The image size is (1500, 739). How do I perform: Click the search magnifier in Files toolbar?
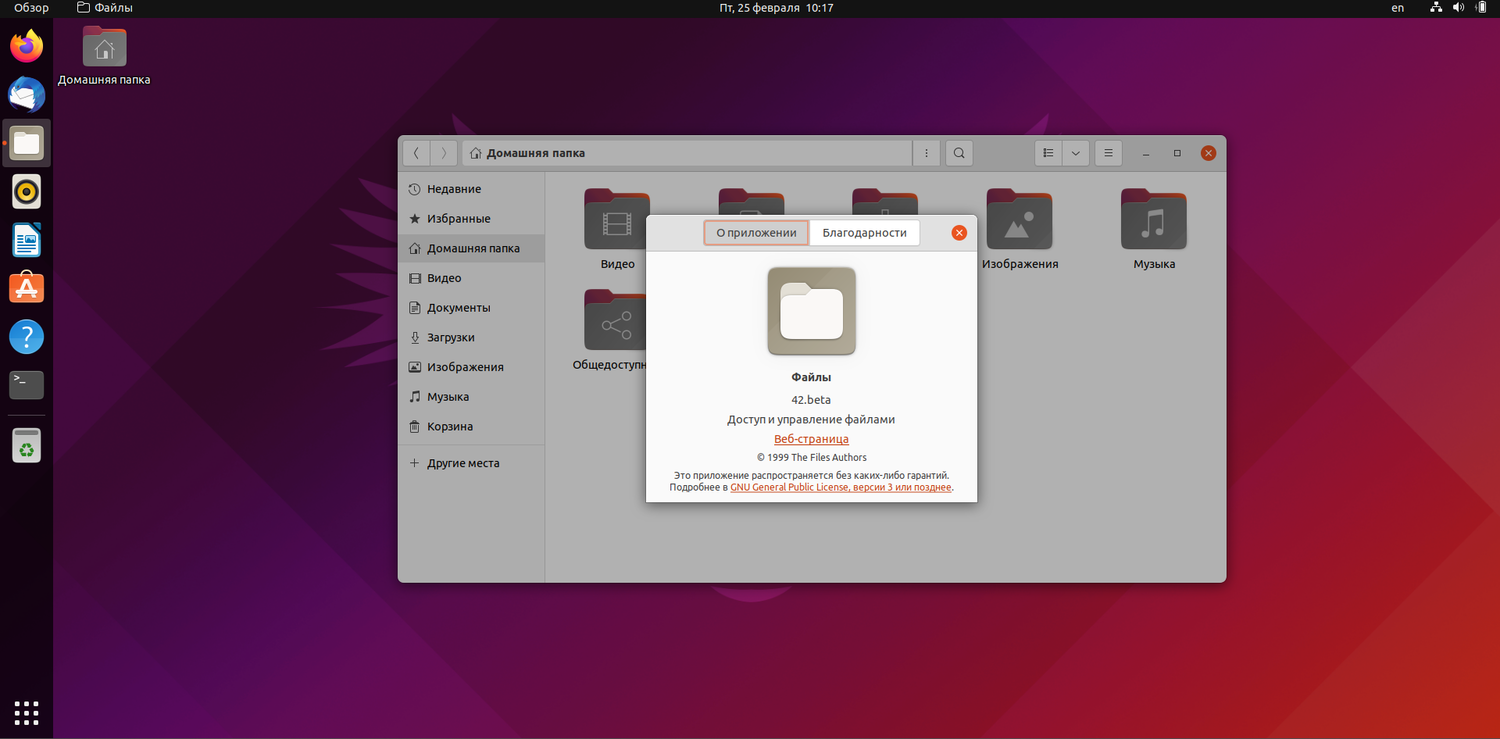(x=959, y=153)
